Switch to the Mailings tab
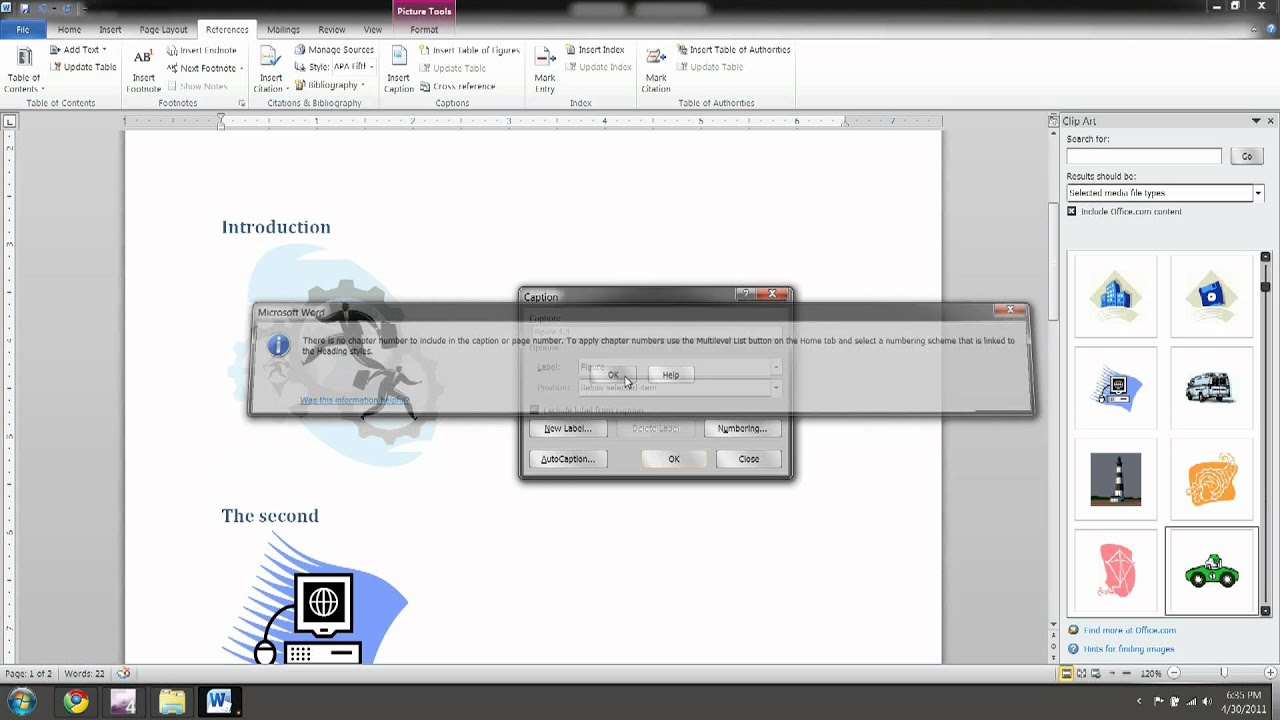This screenshot has width=1280, height=720. click(x=283, y=30)
